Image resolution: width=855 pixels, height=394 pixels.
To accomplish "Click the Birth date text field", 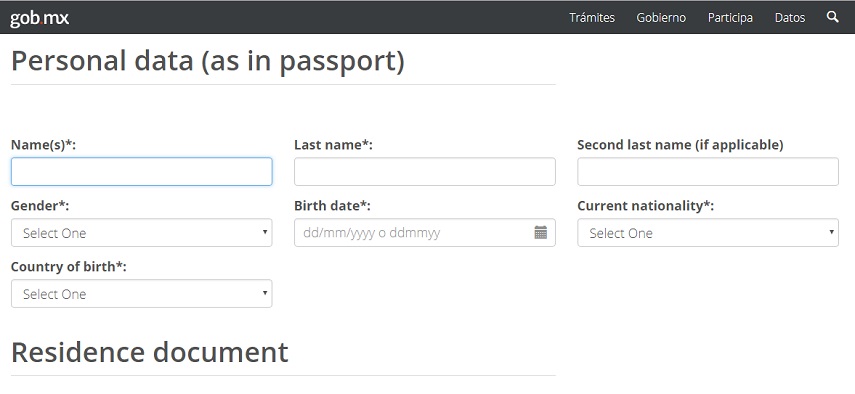I will coord(425,233).
